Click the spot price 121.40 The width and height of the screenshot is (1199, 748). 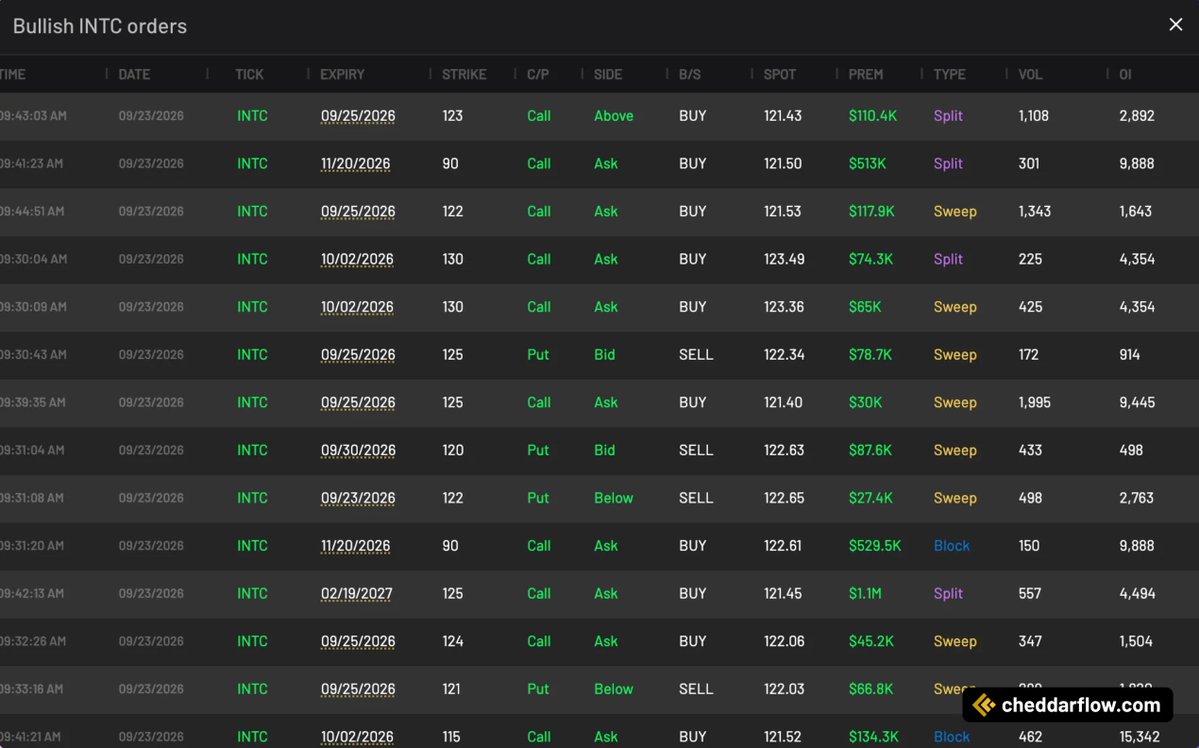[783, 402]
